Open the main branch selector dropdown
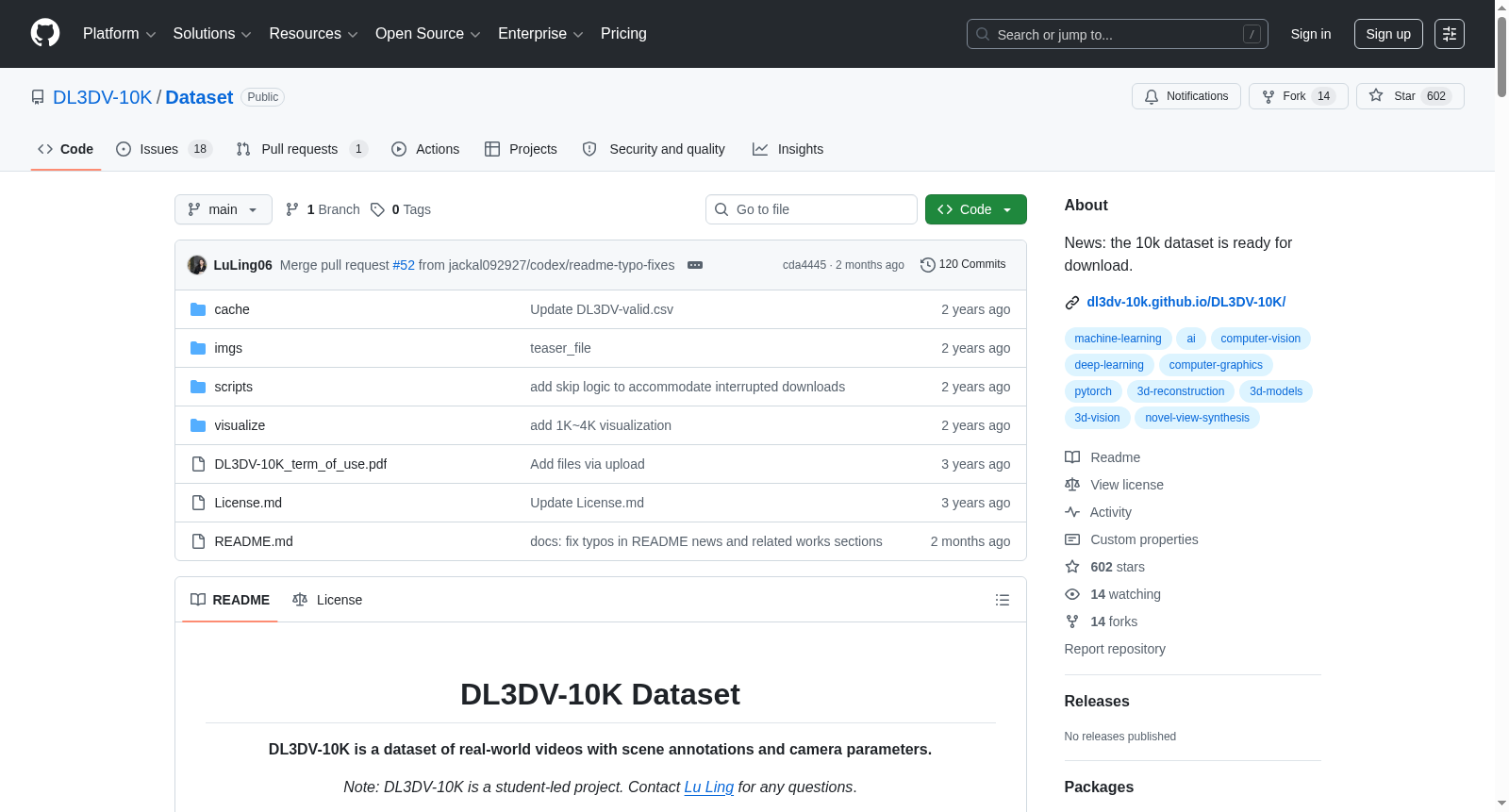This screenshot has width=1509, height=812. click(x=224, y=209)
